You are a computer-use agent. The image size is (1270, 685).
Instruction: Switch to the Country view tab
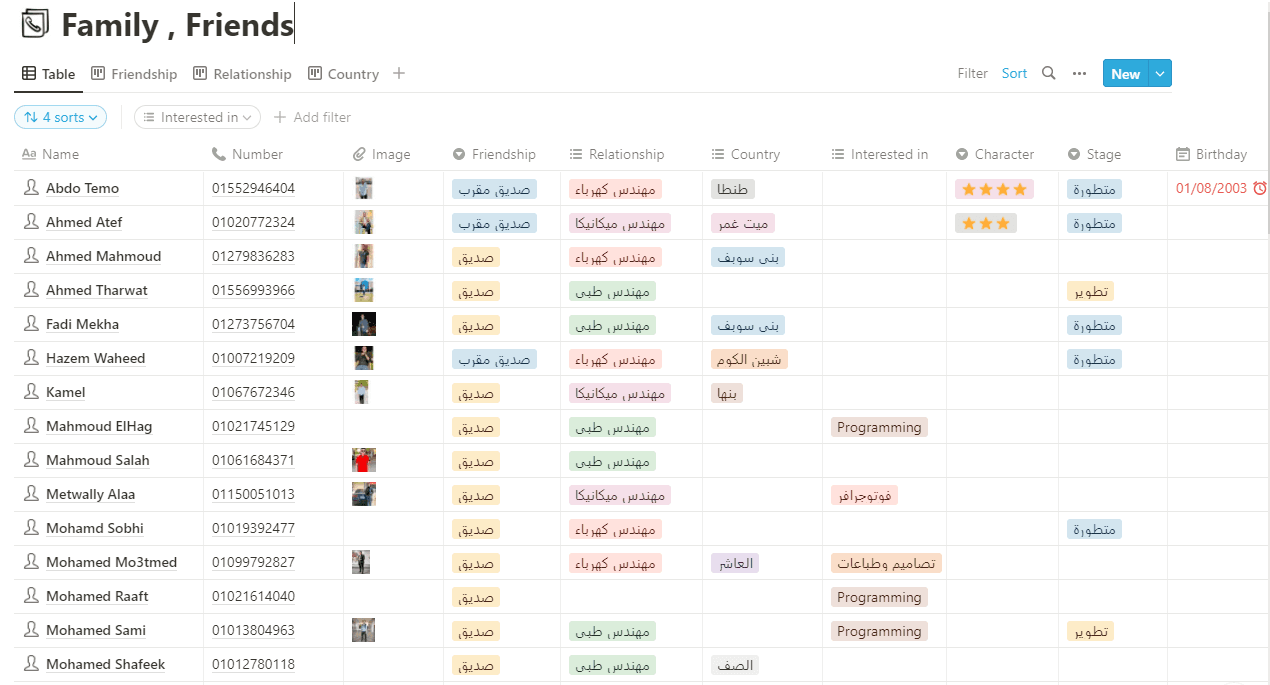click(x=343, y=74)
